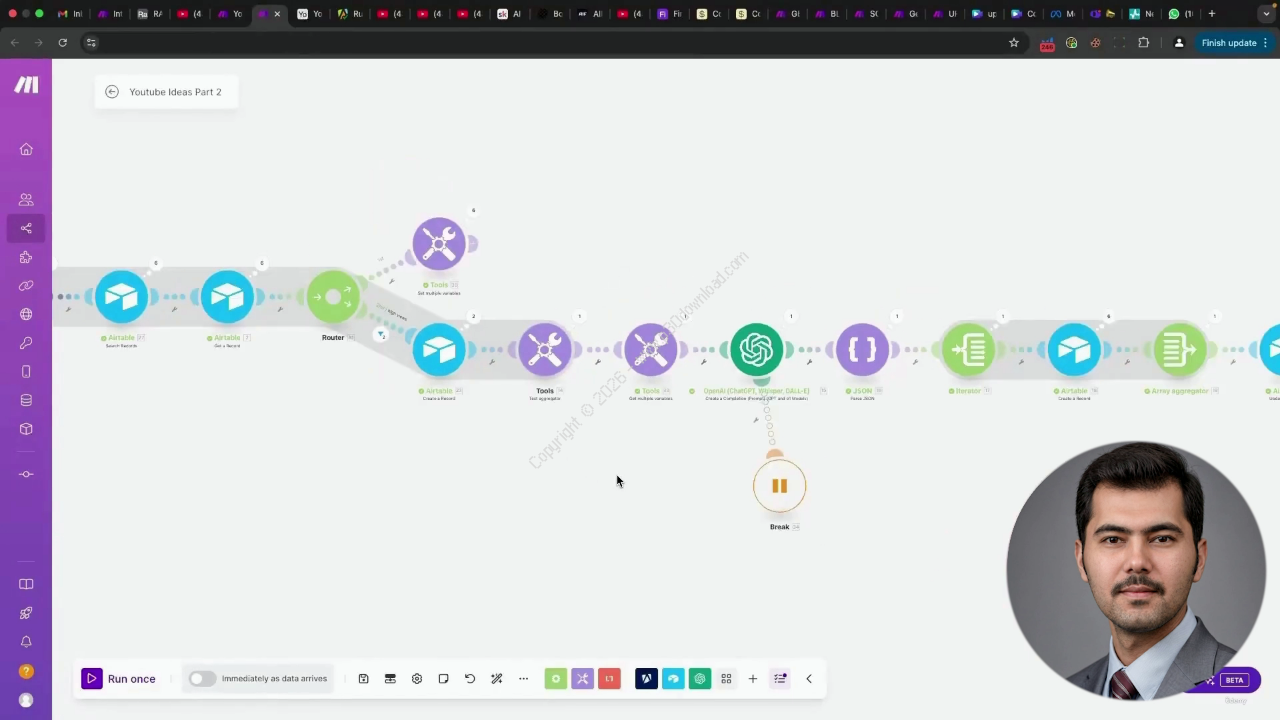Open the Chrome extensions puzzle icon
Image resolution: width=1280 pixels, height=720 pixels.
(1144, 43)
